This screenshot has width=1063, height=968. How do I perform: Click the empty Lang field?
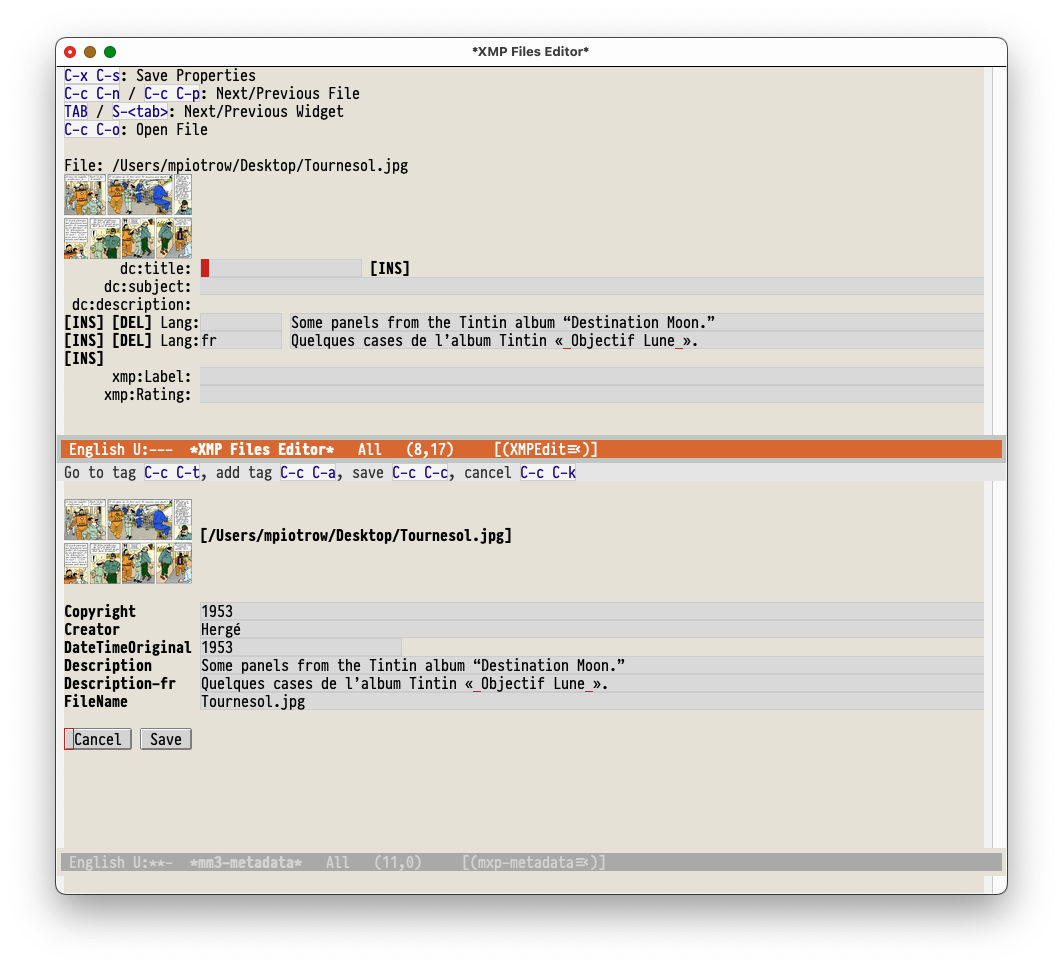click(241, 322)
